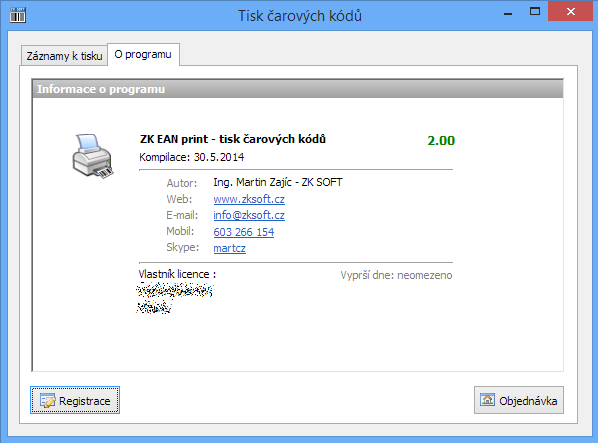Viewport: 598px width, 443px height.
Task: Open the www.zksoft.cz website link
Action: 249,199
